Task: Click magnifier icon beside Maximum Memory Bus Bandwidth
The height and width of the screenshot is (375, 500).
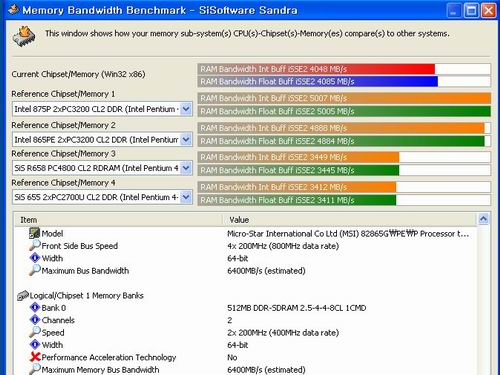Action: click(x=35, y=369)
